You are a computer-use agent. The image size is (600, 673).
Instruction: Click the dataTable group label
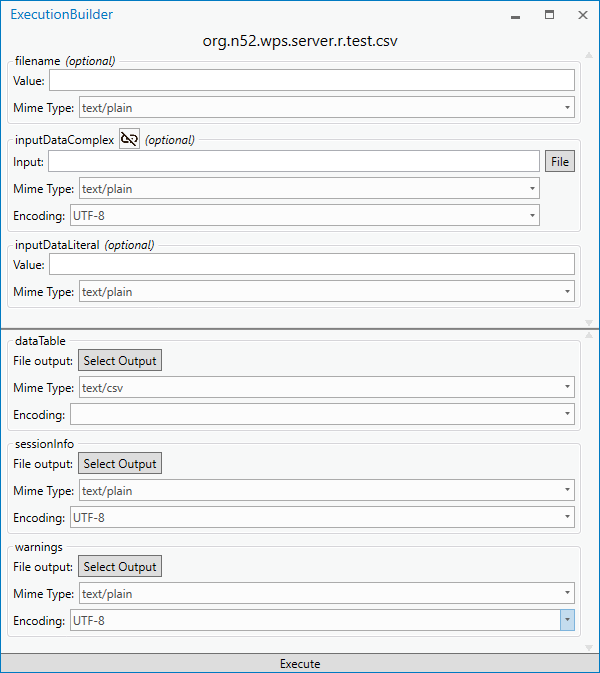(40, 341)
